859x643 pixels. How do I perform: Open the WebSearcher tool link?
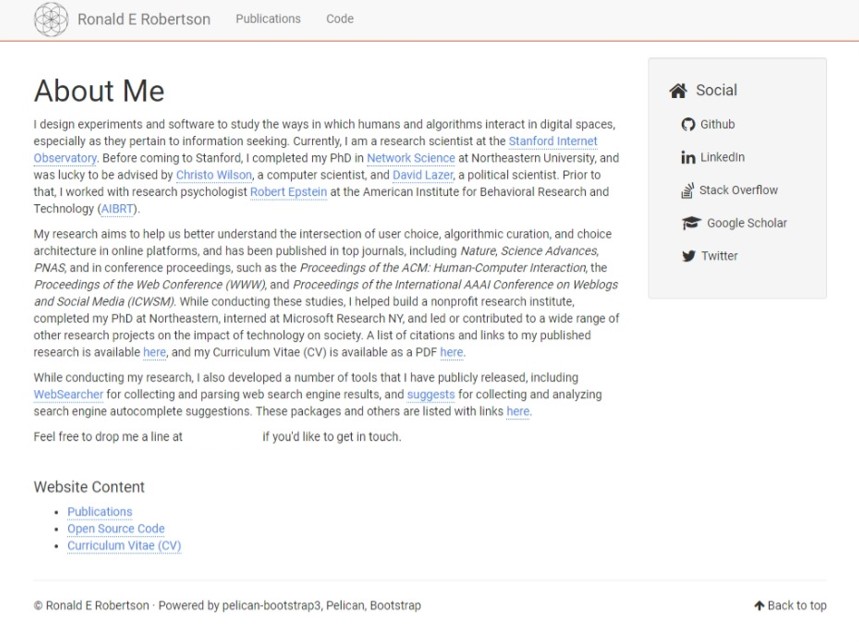[68, 395]
